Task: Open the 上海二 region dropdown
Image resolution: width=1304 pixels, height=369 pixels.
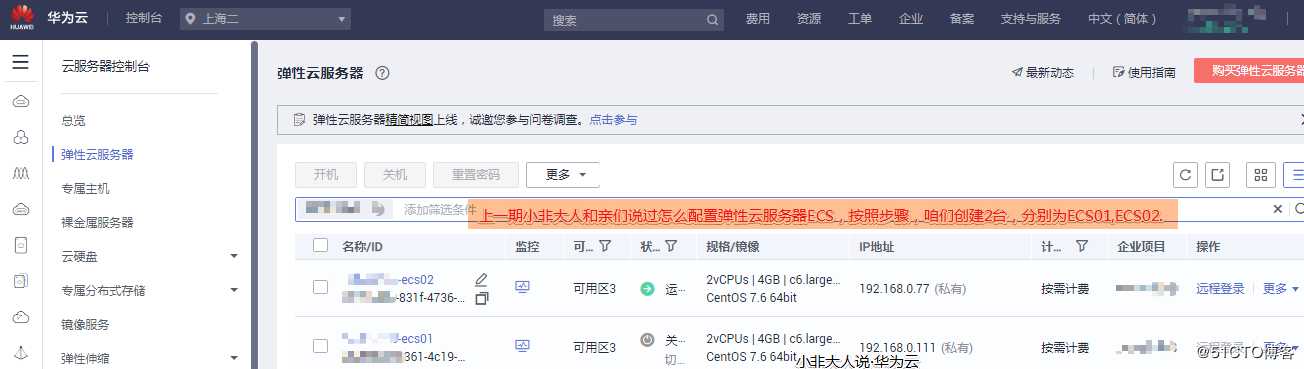Action: (265, 19)
